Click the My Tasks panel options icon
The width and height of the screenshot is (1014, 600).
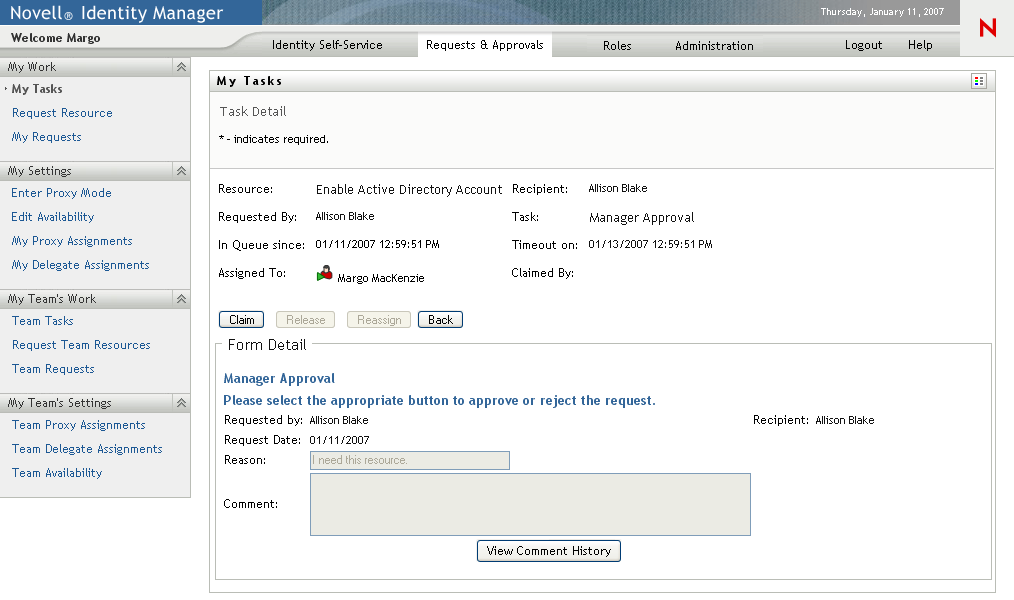(979, 81)
